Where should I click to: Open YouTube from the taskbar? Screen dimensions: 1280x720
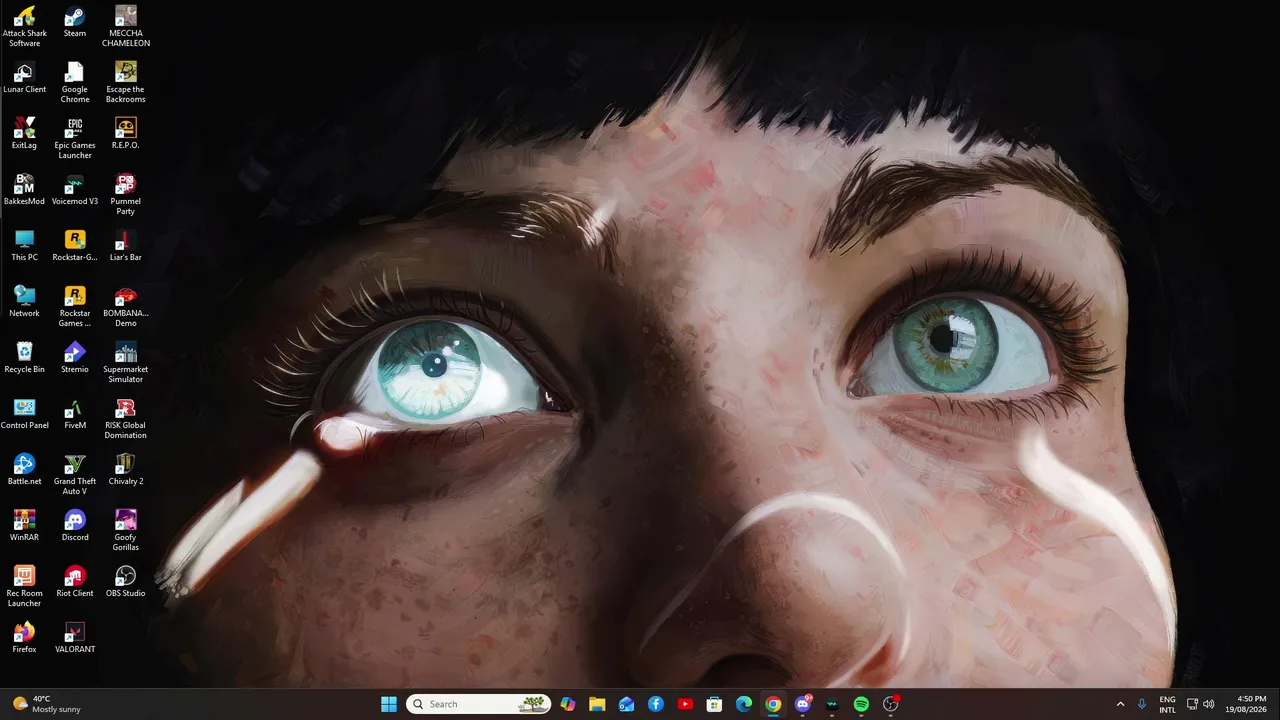pos(685,704)
